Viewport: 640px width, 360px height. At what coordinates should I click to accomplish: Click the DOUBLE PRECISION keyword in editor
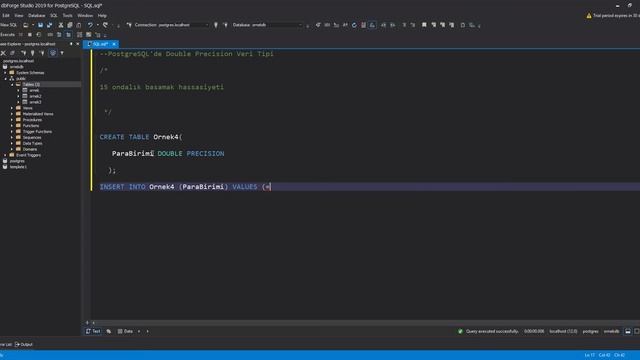click(x=191, y=153)
